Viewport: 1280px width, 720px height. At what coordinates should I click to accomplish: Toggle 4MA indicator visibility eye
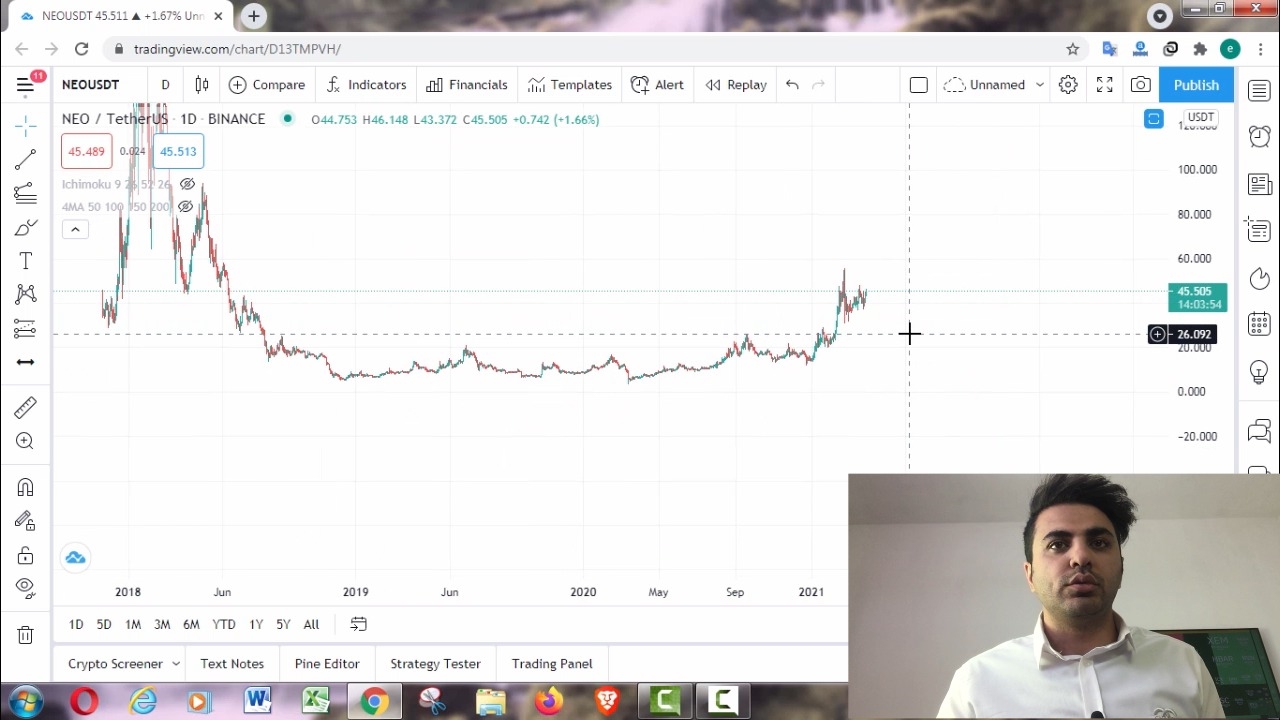click(185, 207)
